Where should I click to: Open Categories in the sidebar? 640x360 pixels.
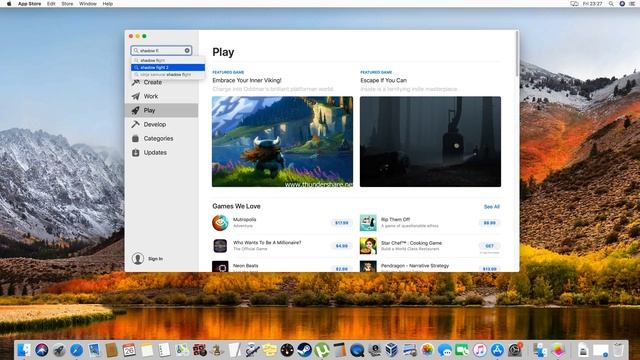(x=161, y=138)
